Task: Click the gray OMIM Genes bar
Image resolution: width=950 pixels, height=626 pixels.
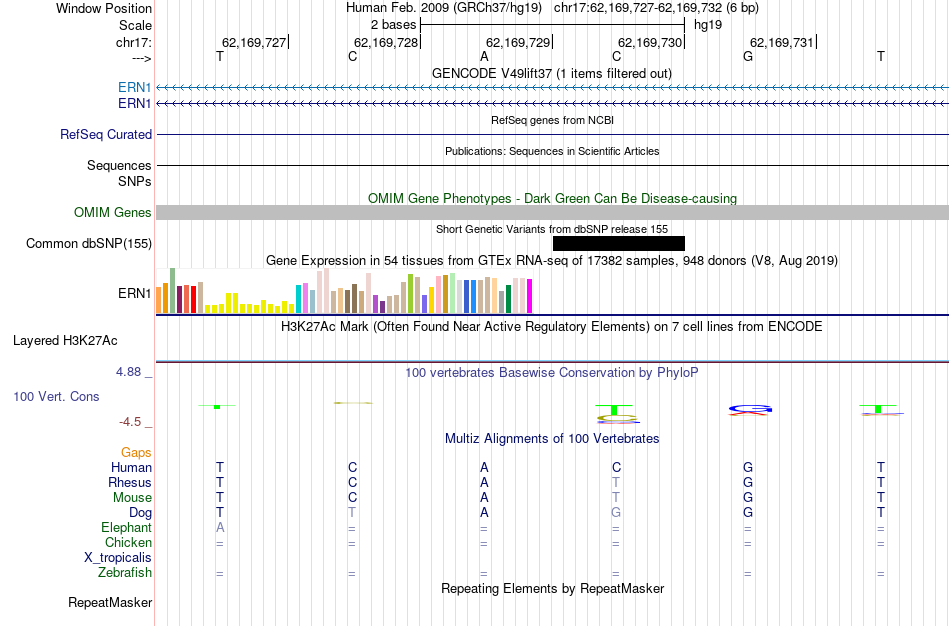Action: (x=553, y=212)
